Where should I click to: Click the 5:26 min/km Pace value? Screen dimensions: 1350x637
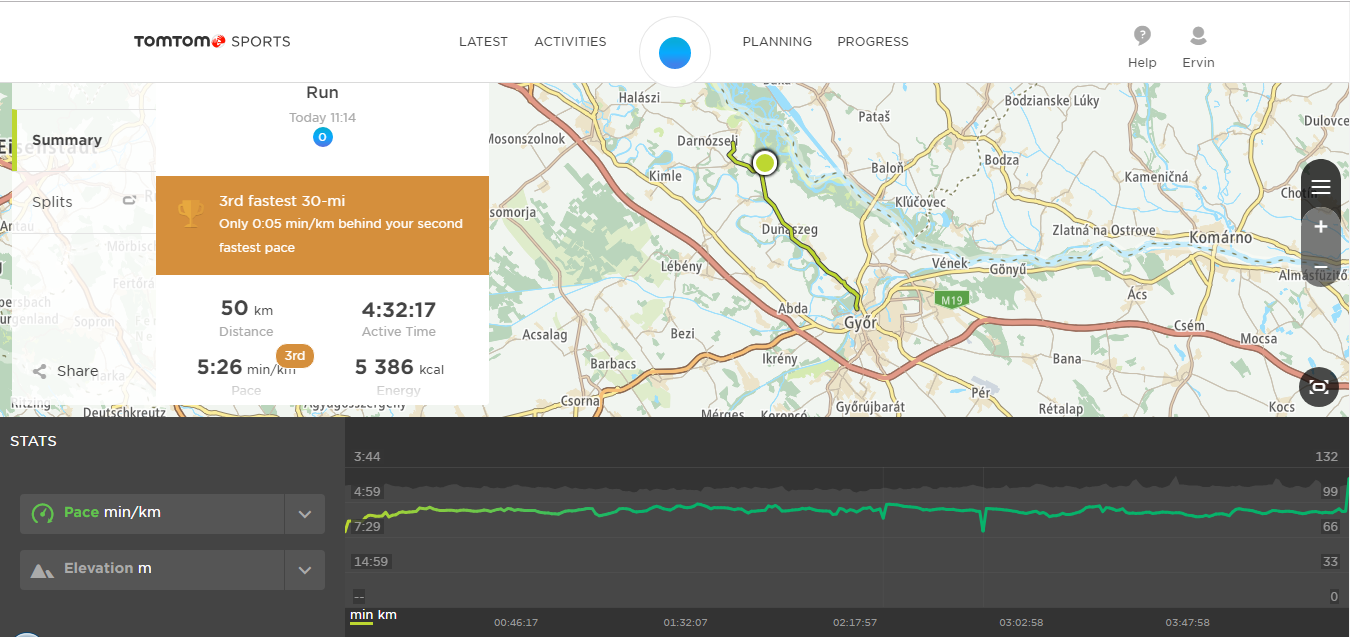point(246,368)
